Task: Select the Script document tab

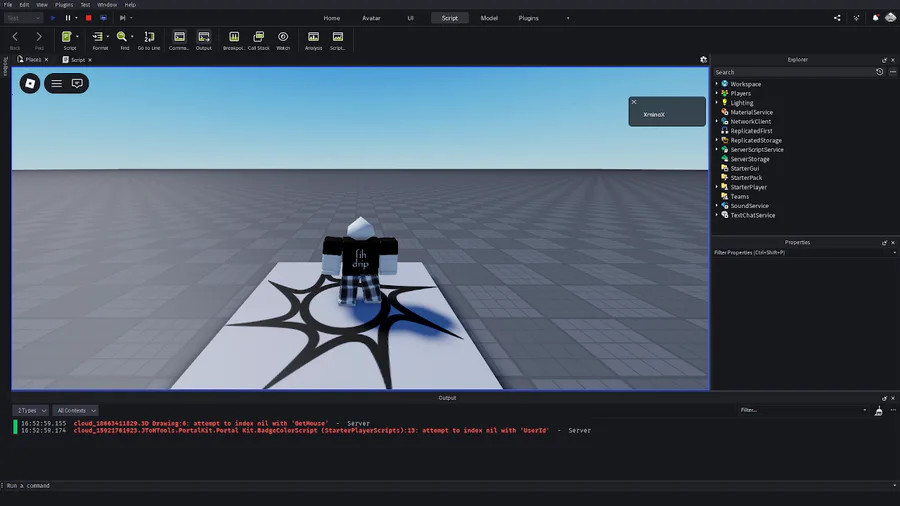Action: point(77,60)
